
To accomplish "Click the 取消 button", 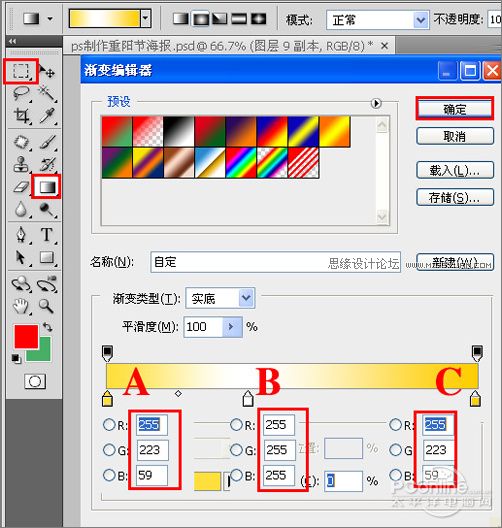I will coord(455,136).
